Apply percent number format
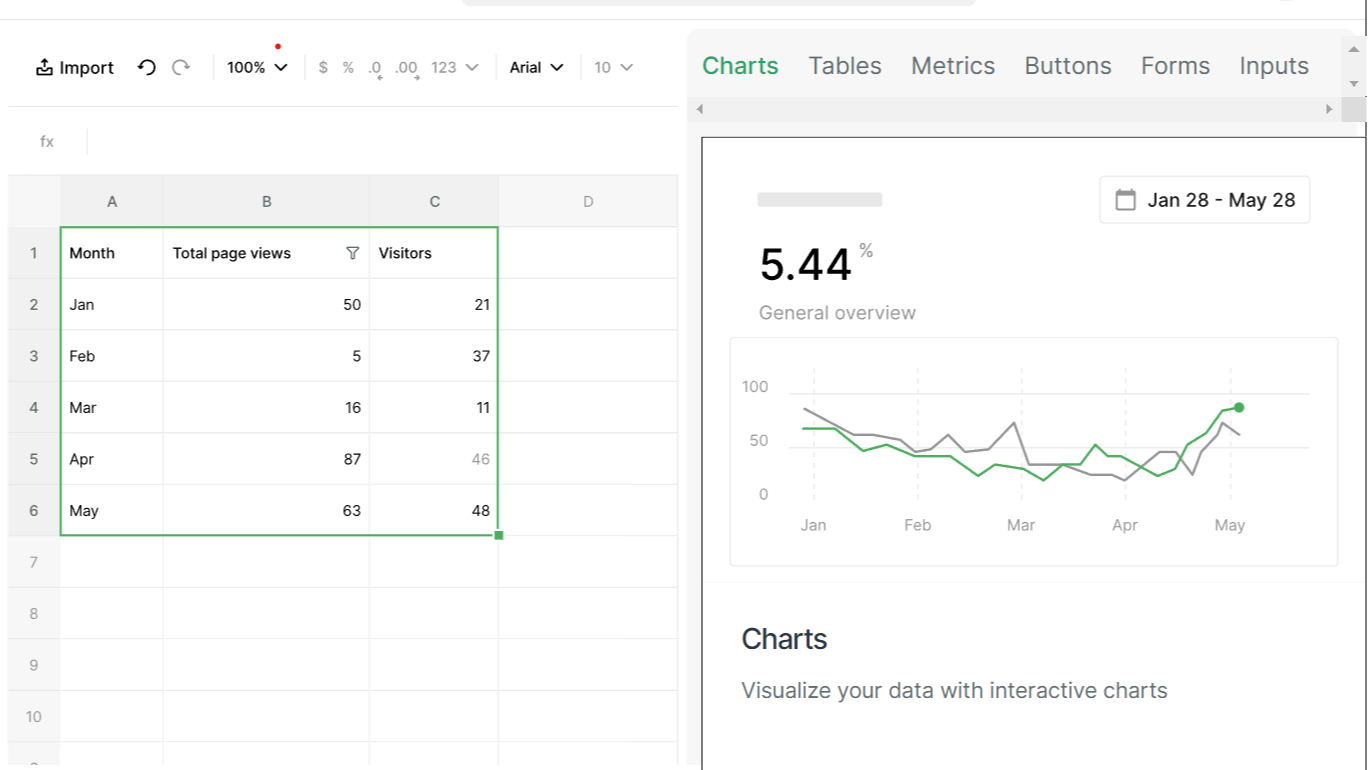Image resolution: width=1369 pixels, height=770 pixels. [348, 67]
